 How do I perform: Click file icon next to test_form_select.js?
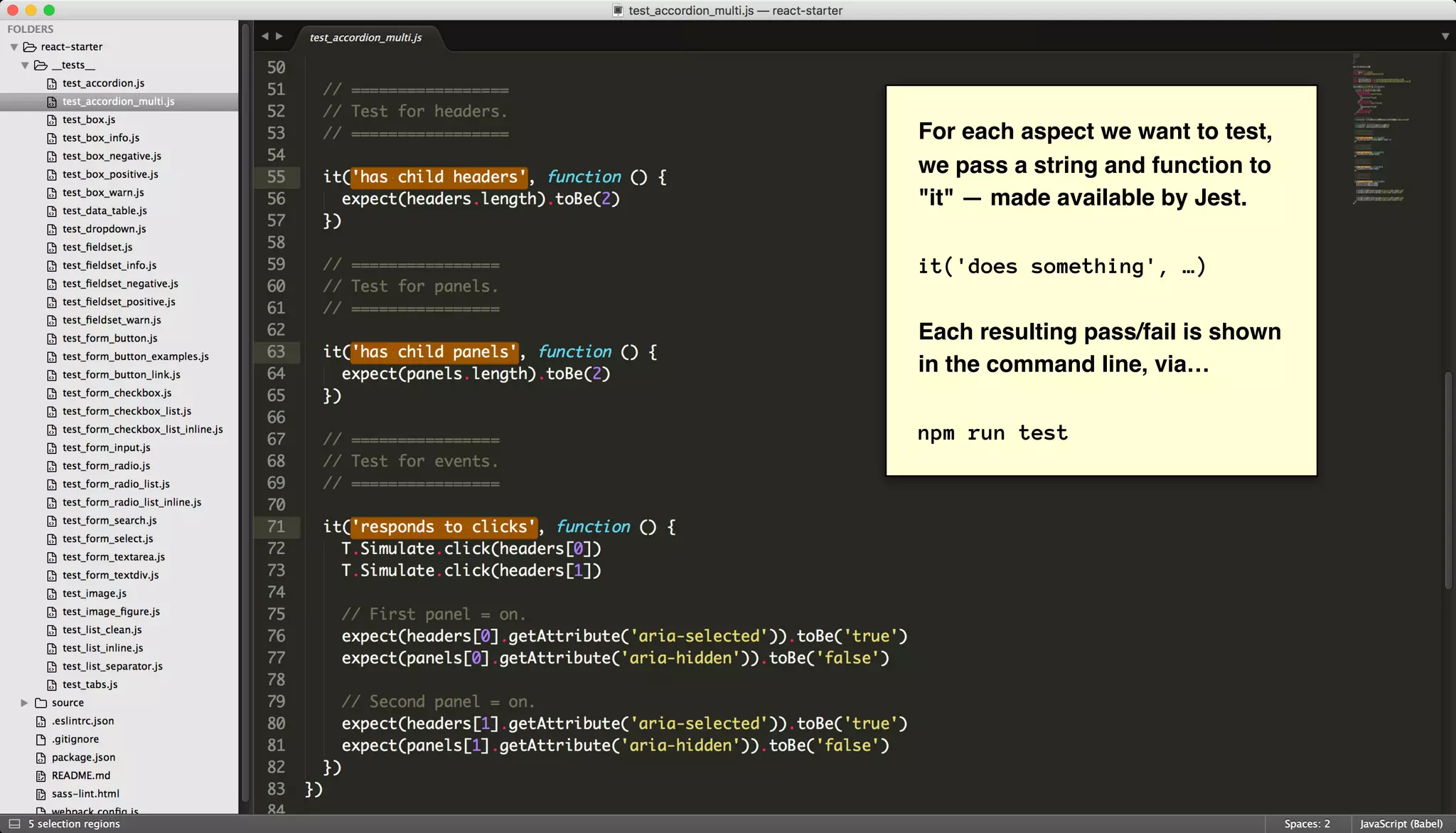point(51,539)
